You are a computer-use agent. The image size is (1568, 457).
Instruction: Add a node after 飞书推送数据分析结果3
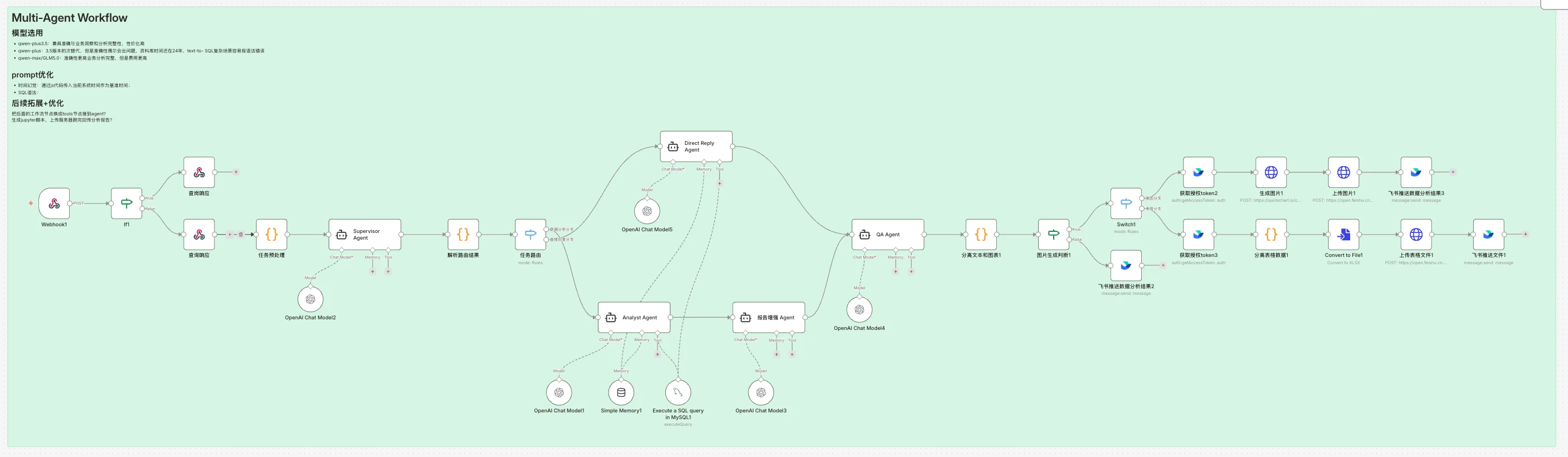tap(1453, 172)
